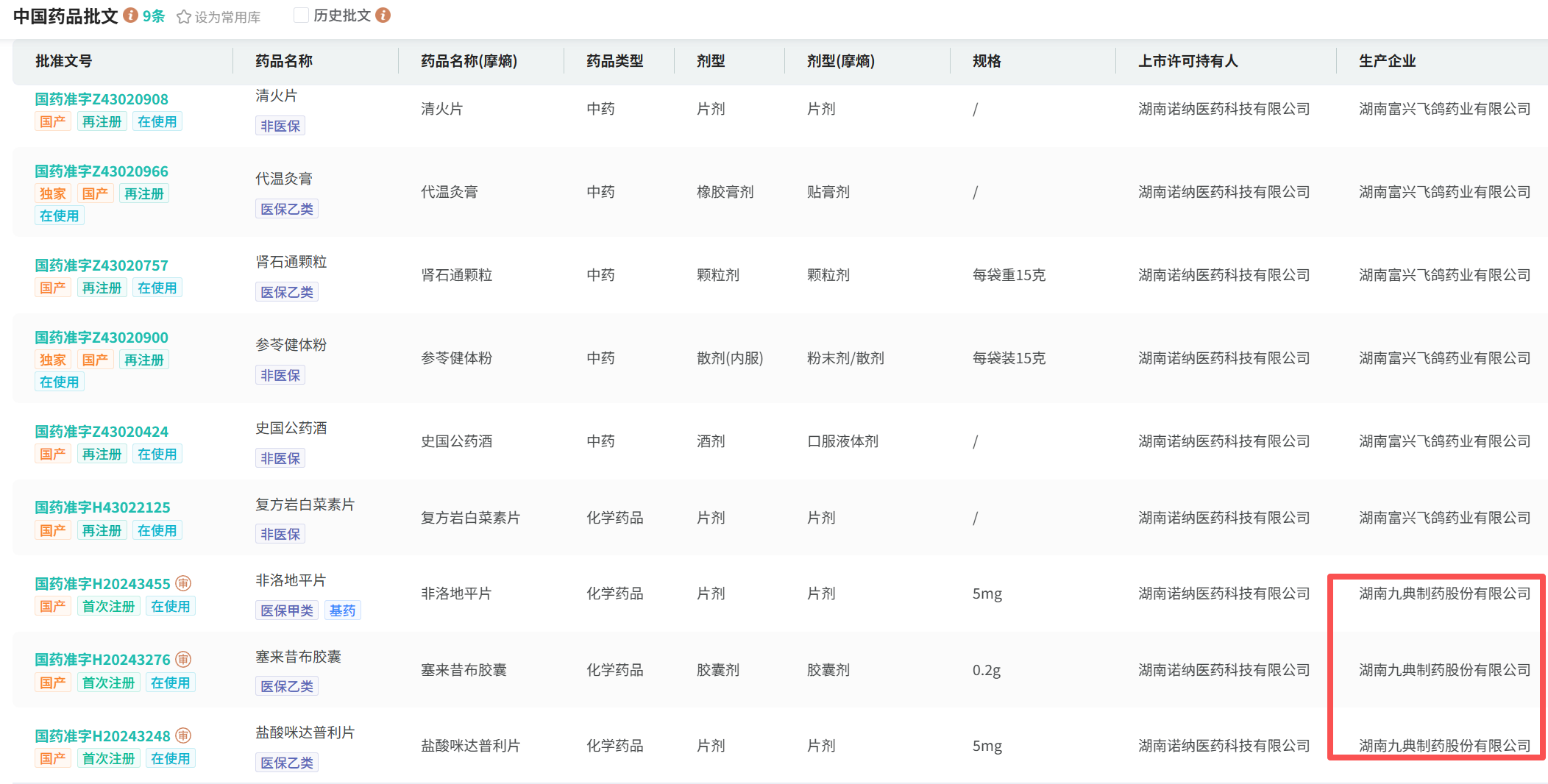This screenshot has width=1548, height=784.
Task: Click the 0.2g specification cell
Action: pyautogui.click(x=987, y=670)
